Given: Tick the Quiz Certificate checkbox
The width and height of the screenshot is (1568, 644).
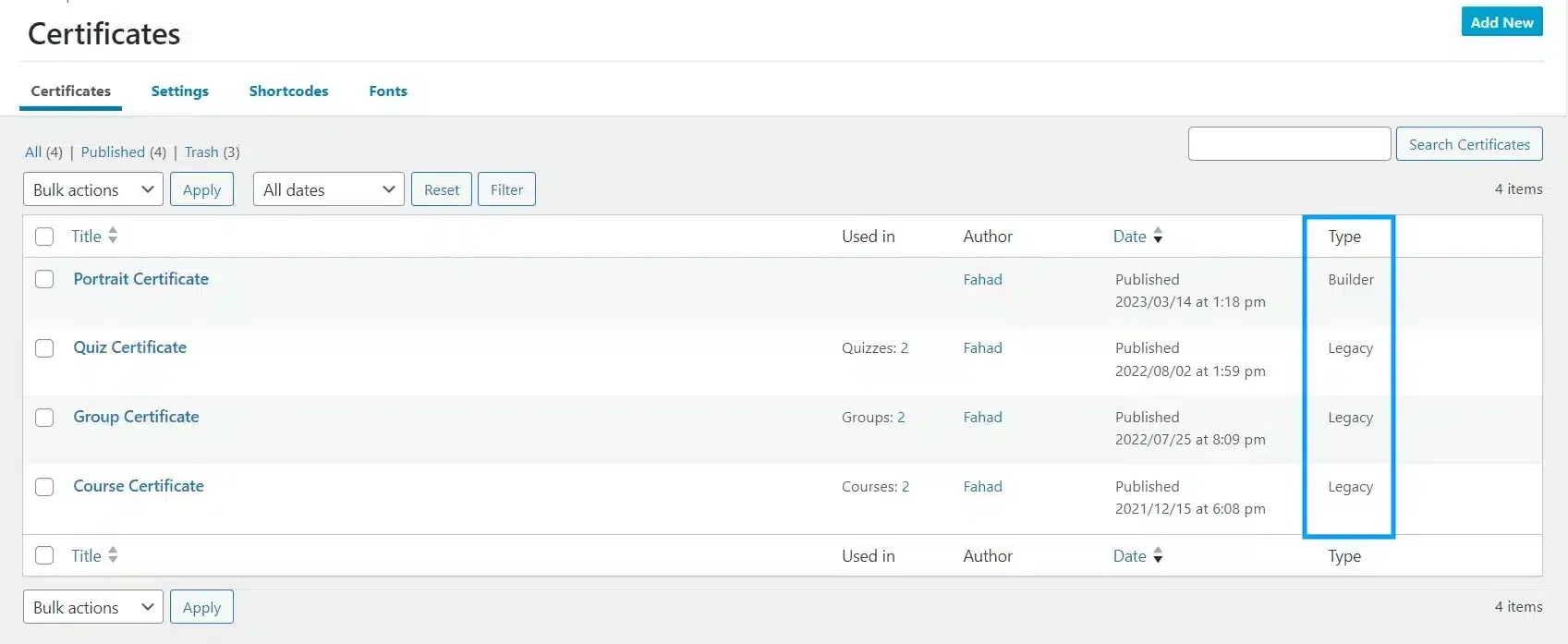Looking at the screenshot, I should point(44,348).
